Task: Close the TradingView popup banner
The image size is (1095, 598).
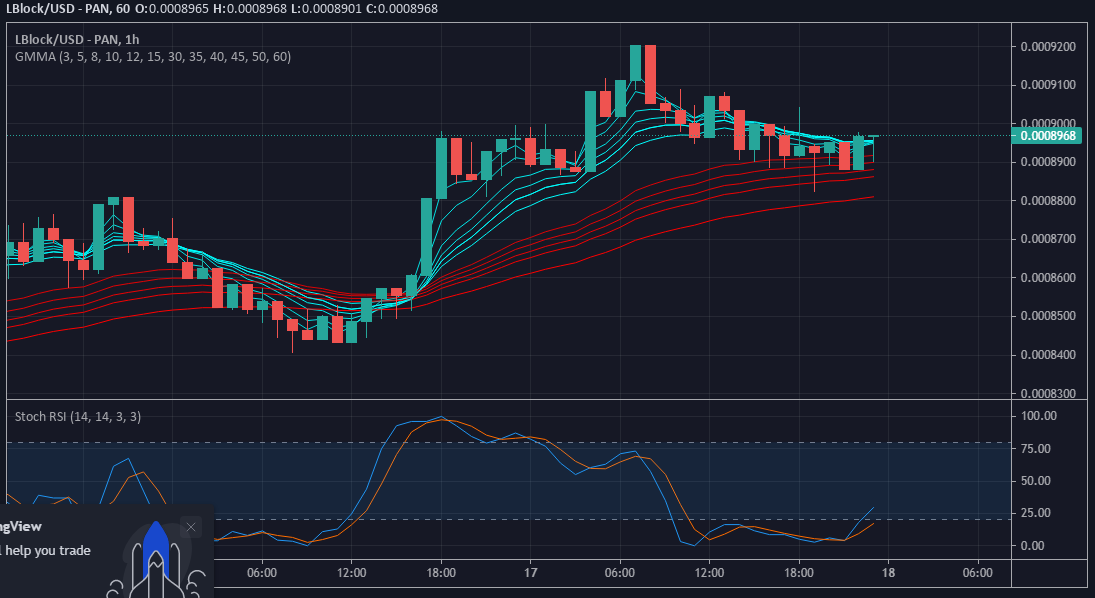Action: (x=191, y=527)
